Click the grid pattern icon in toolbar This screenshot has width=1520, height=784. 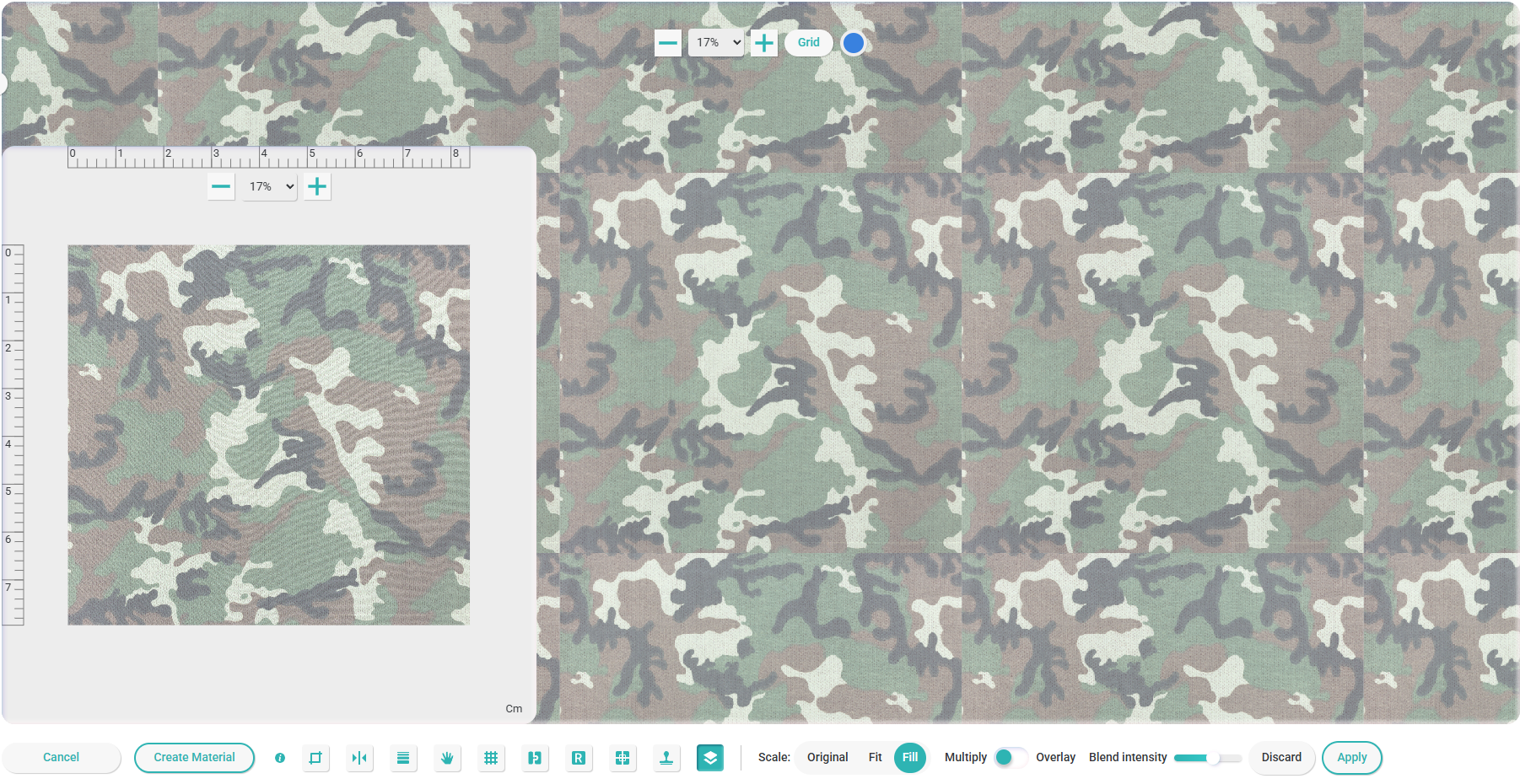click(491, 758)
